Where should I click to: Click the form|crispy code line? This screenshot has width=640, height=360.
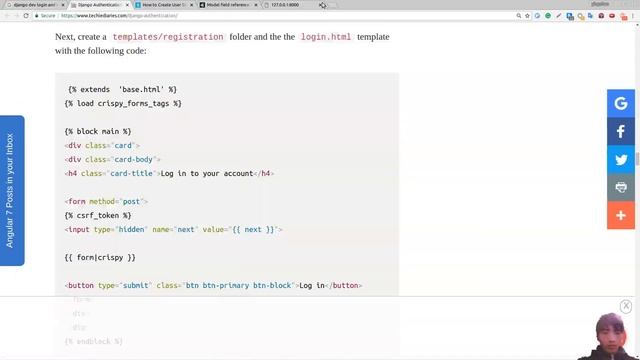click(x=100, y=258)
